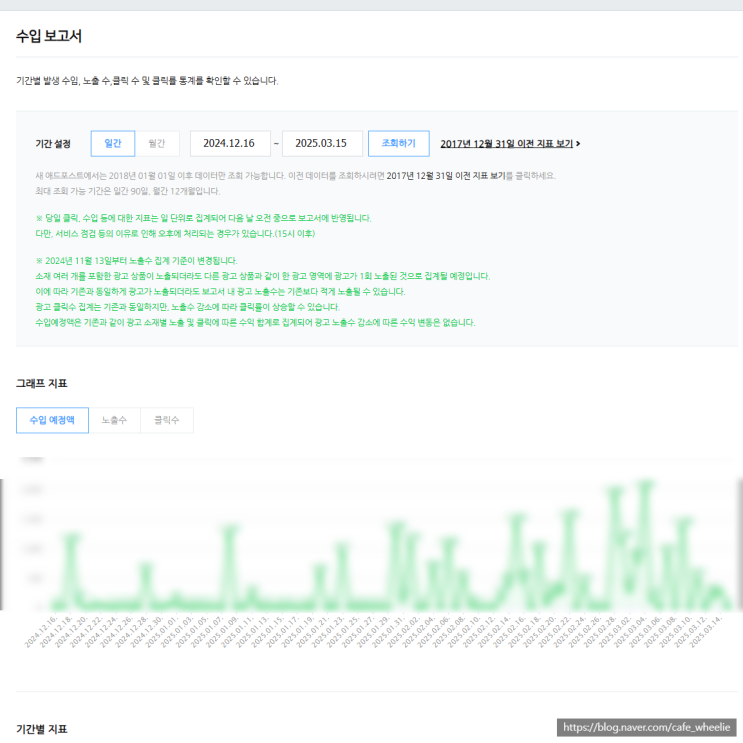Viewport: 743px width, 743px height.
Task: Click the 최대 조회 가능 기간 help text
Action: point(128,191)
